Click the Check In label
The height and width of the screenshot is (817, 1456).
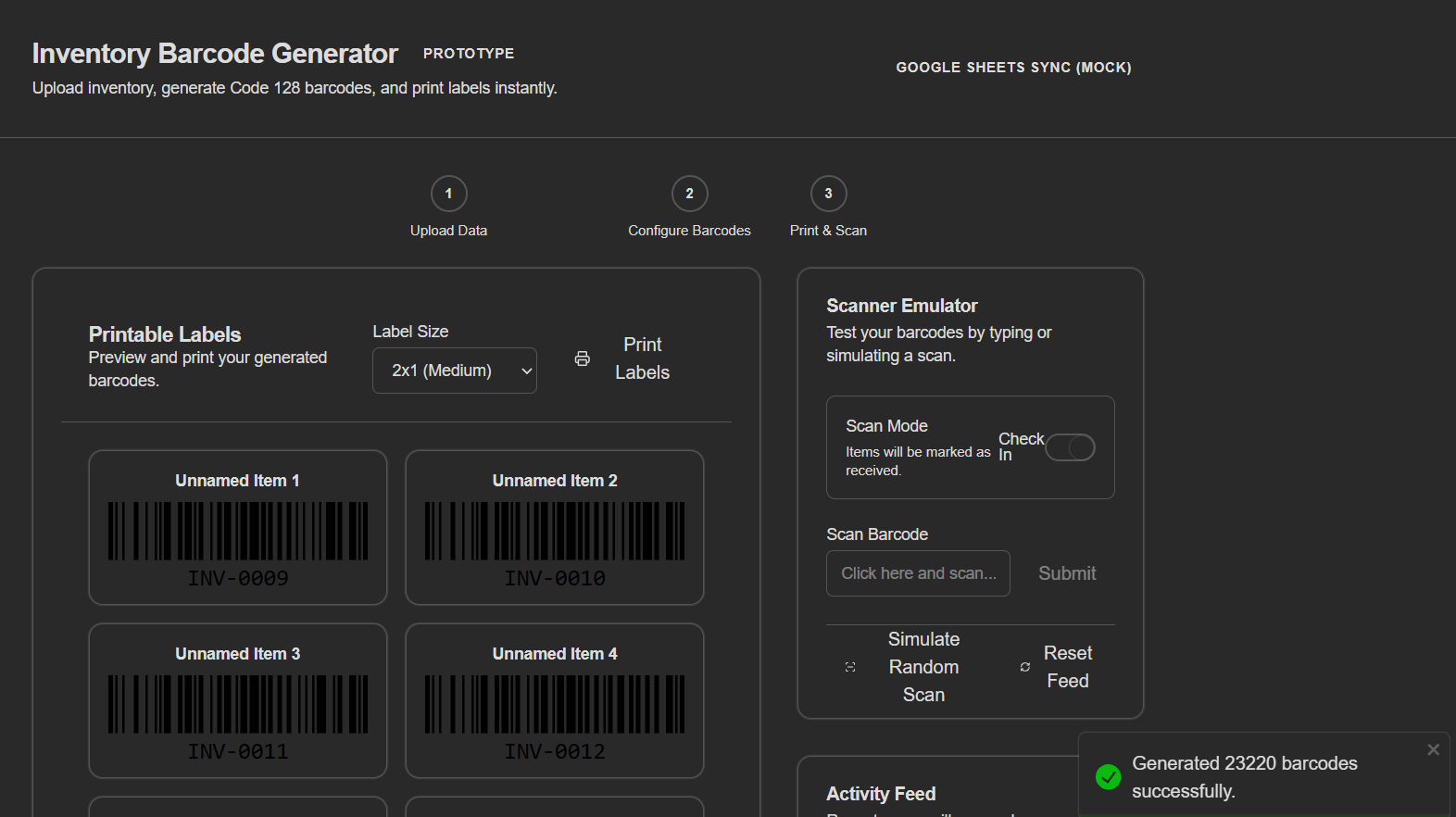point(1021,446)
